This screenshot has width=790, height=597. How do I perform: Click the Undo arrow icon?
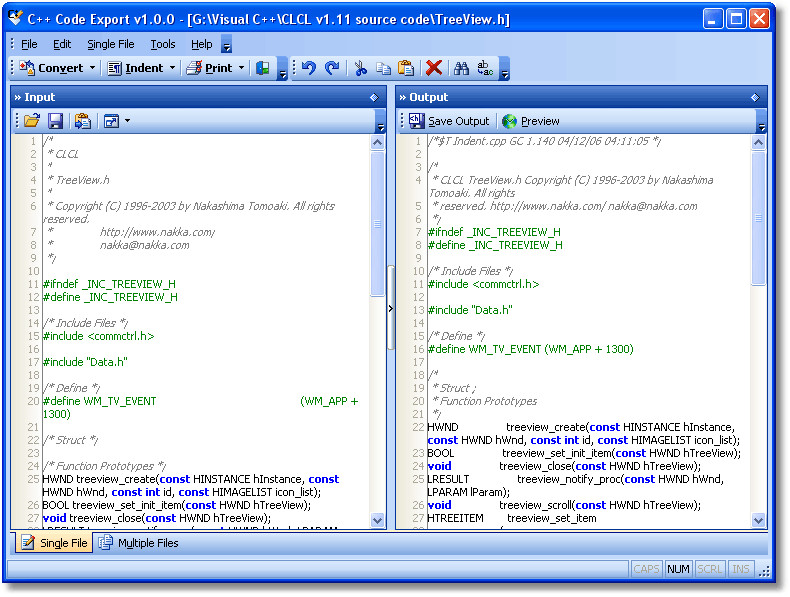pos(308,68)
